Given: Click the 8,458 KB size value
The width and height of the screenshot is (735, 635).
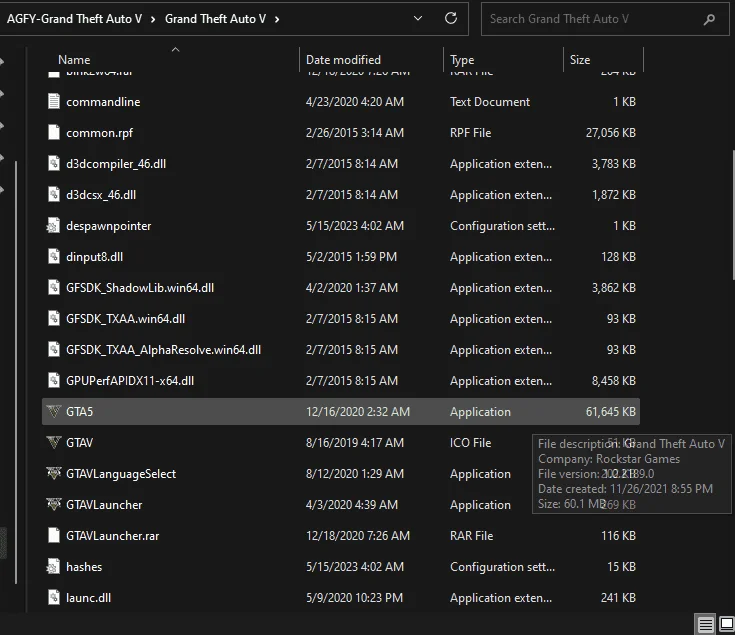Looking at the screenshot, I should pos(614,381).
